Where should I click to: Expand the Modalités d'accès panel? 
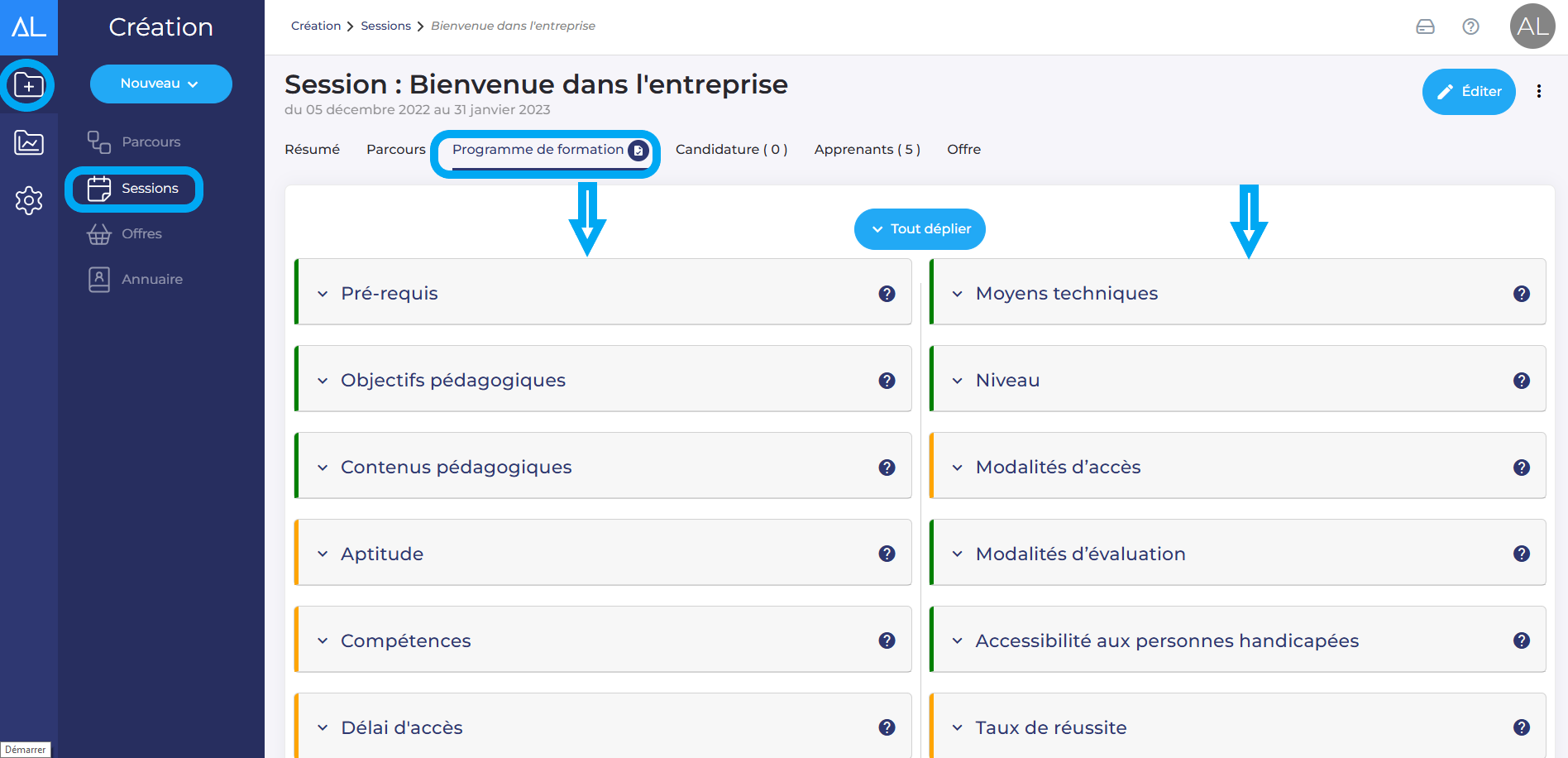(x=1058, y=468)
